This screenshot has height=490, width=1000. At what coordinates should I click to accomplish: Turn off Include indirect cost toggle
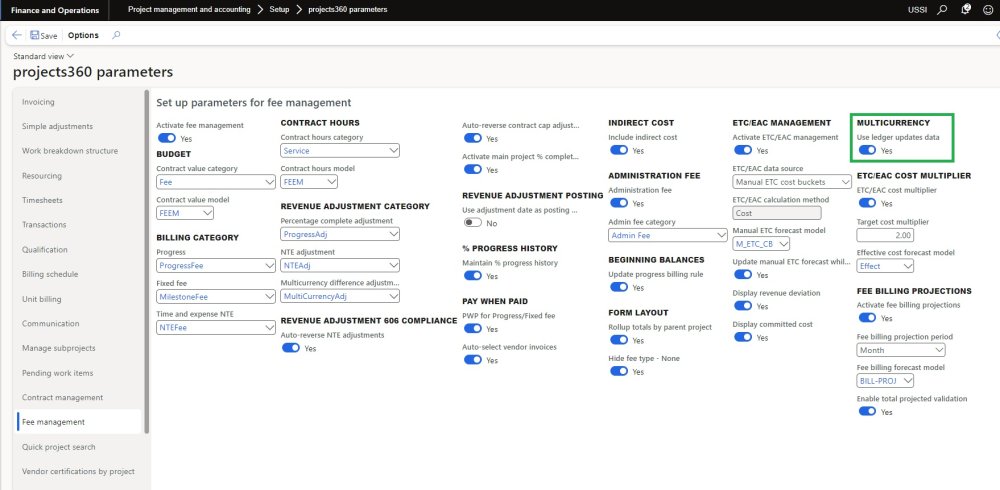[x=619, y=150]
